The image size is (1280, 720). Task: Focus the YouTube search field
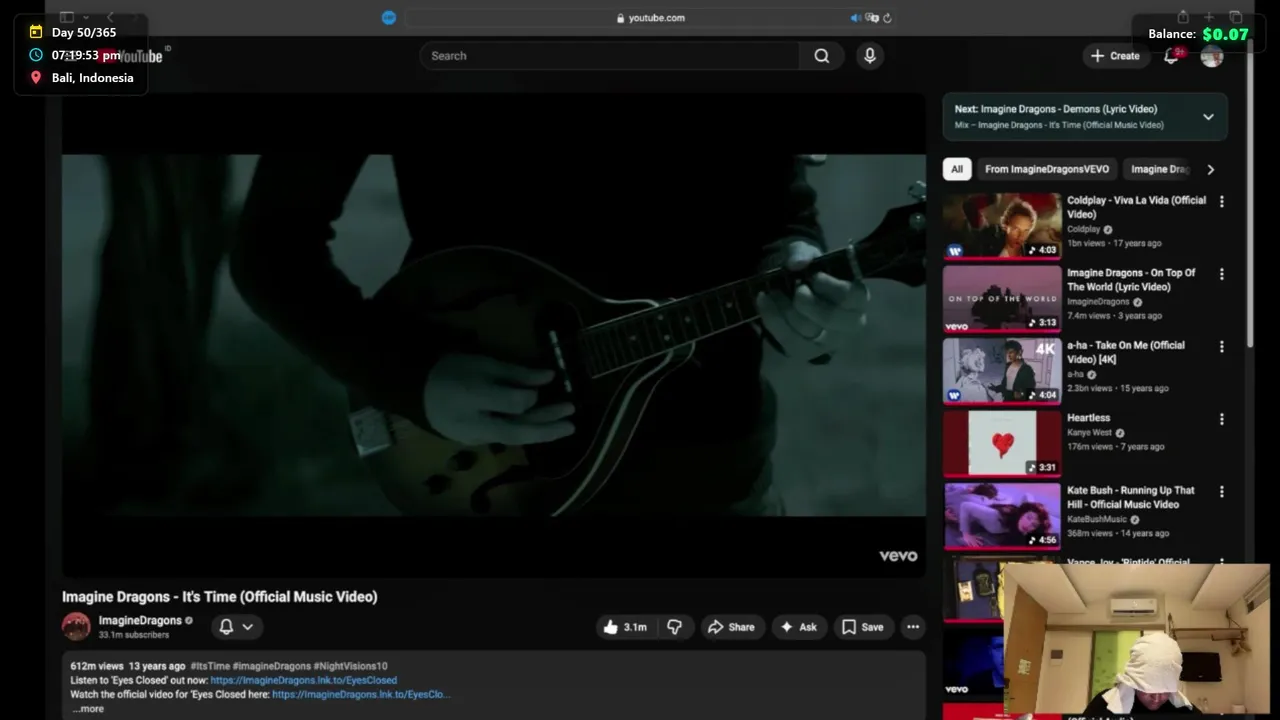coord(610,56)
